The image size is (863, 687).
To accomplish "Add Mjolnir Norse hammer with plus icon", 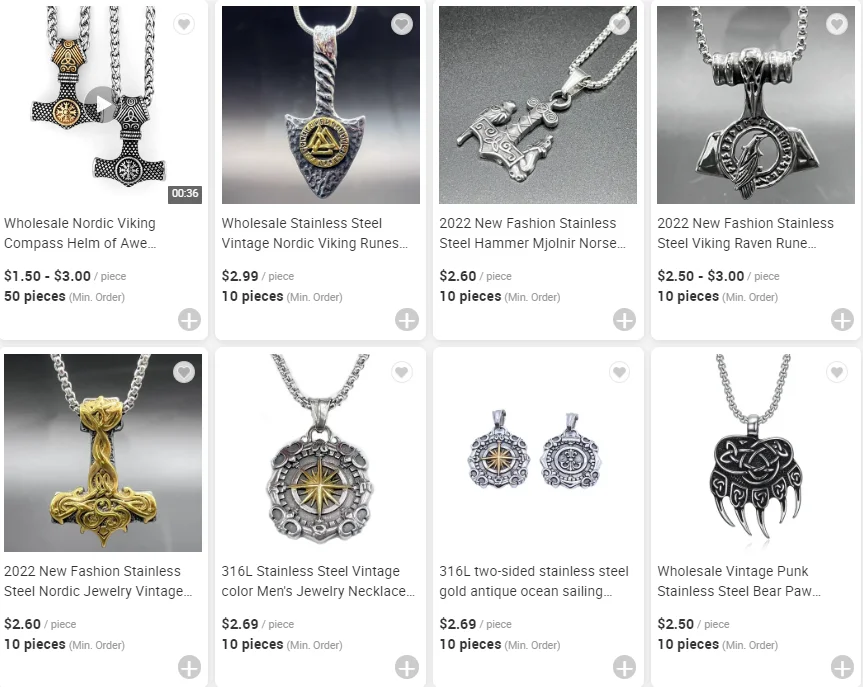I will [x=625, y=320].
